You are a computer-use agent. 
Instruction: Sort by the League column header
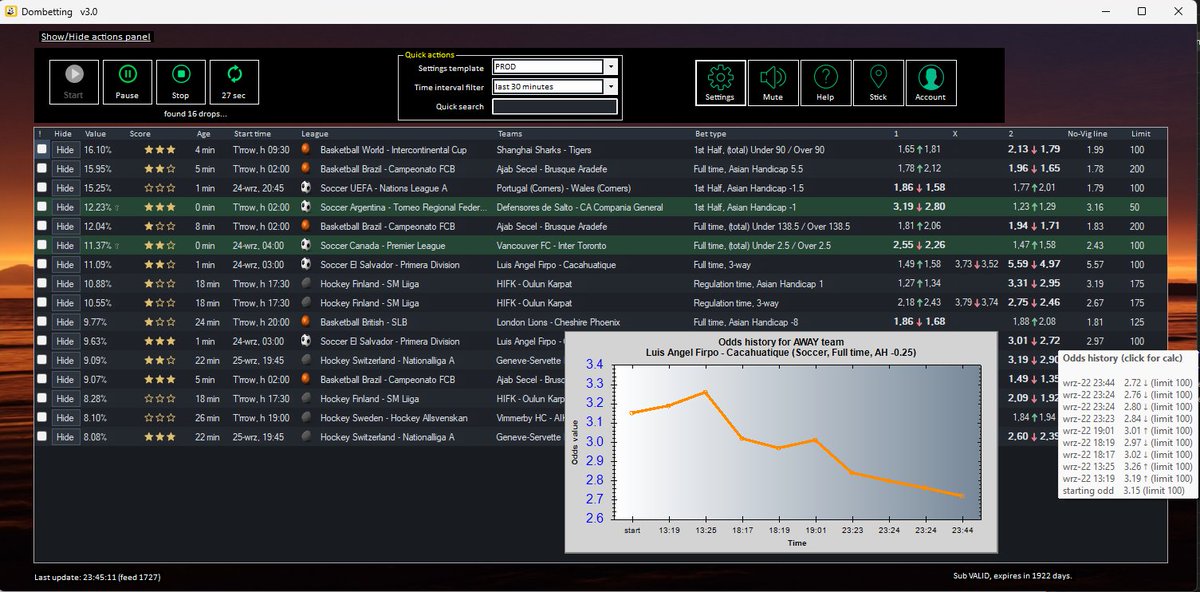tap(315, 134)
